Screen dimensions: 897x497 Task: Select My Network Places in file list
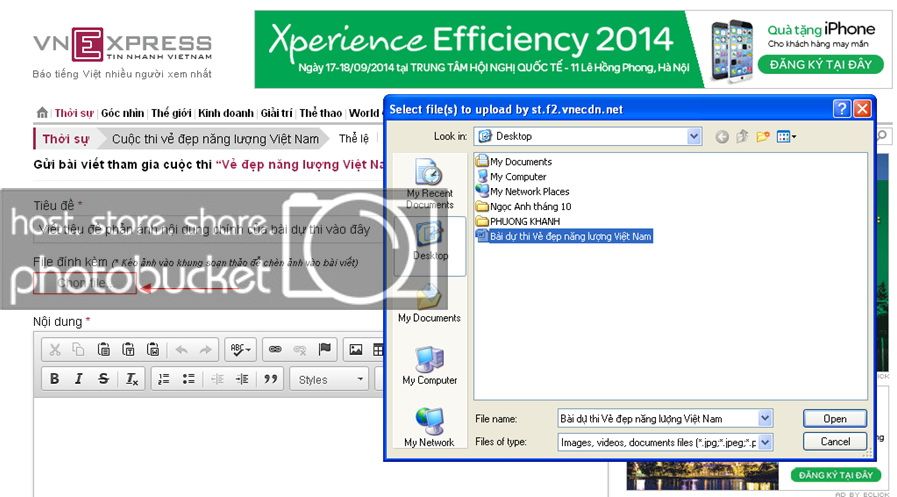point(522,191)
